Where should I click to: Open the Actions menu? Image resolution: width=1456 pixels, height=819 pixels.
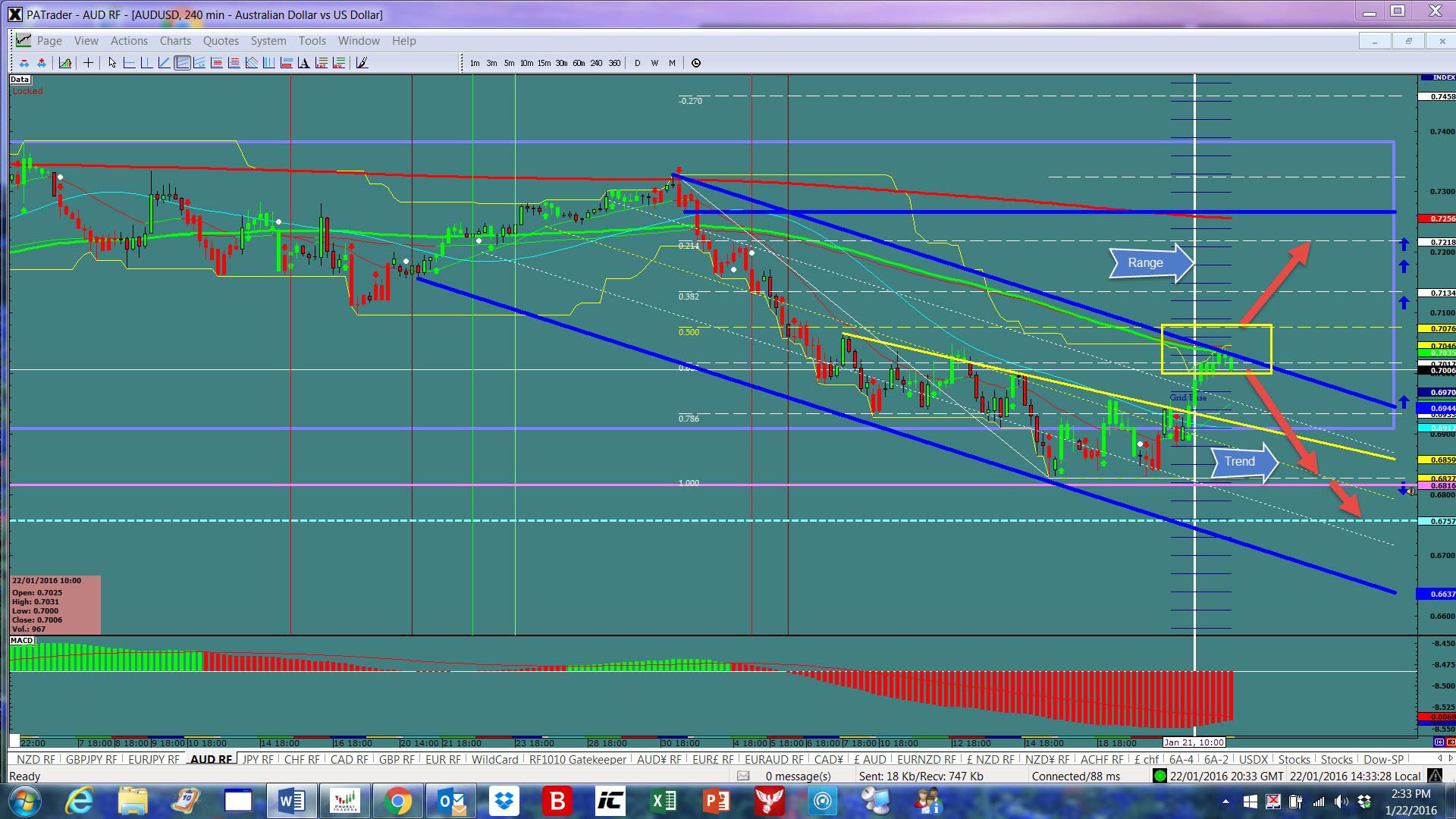(x=129, y=41)
